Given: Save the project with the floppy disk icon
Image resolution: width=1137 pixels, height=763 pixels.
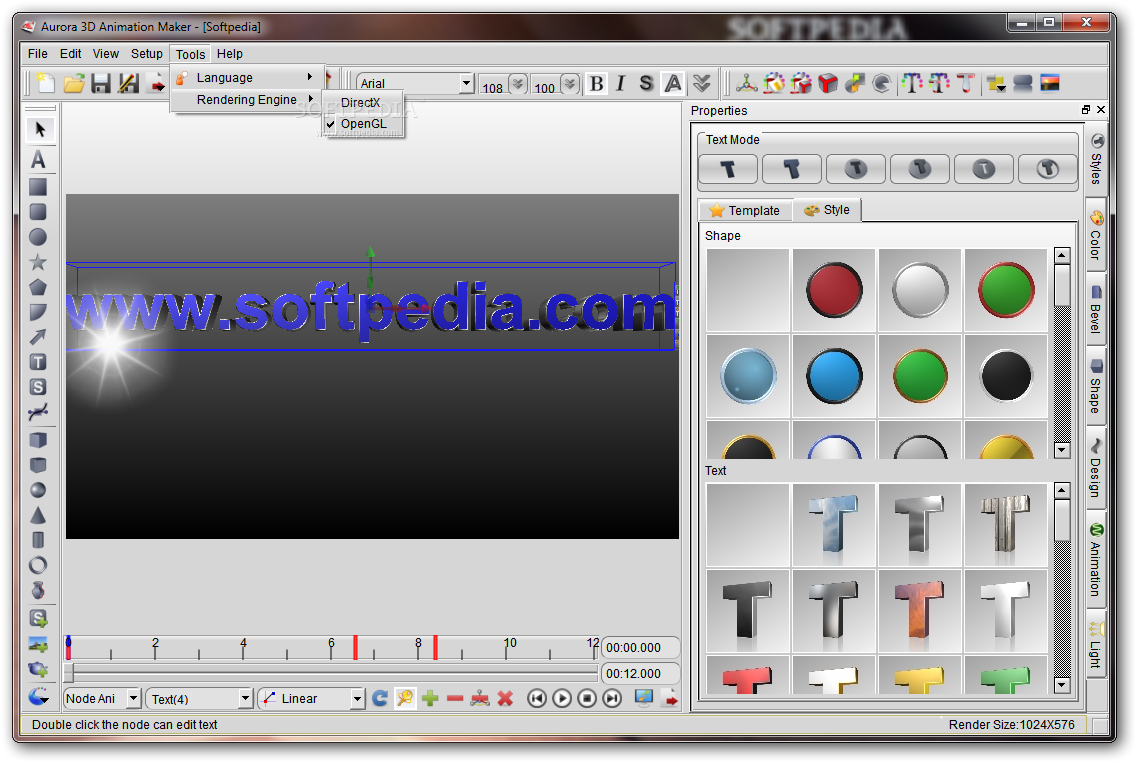Looking at the screenshot, I should pos(101,83).
